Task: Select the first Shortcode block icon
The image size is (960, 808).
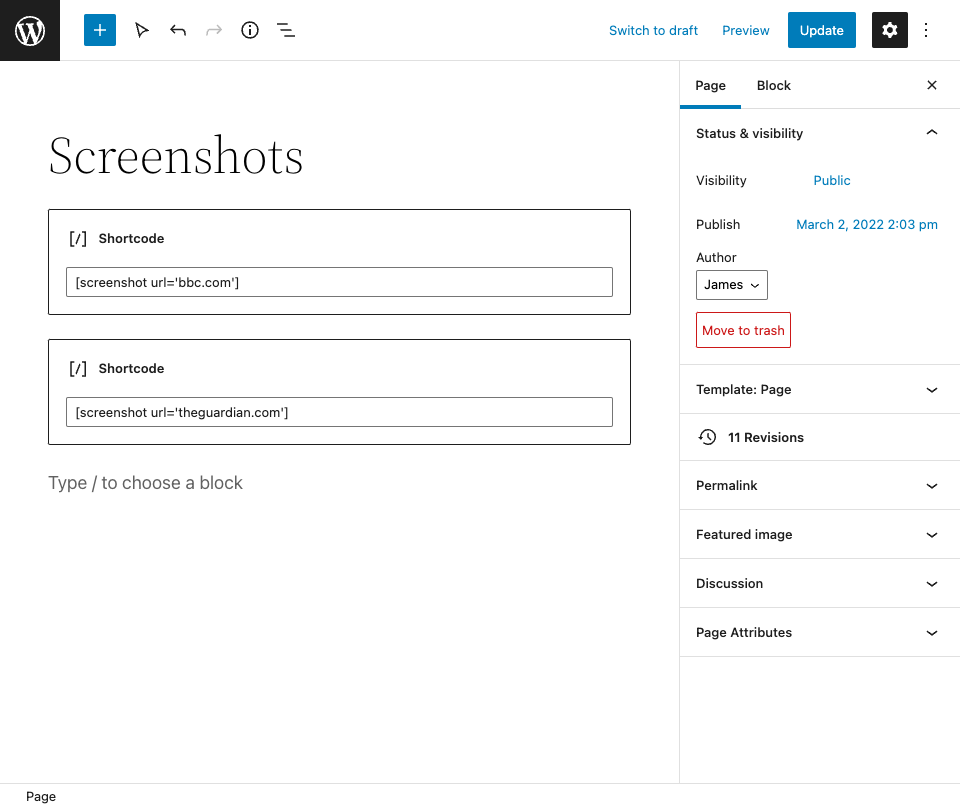Action: [78, 238]
